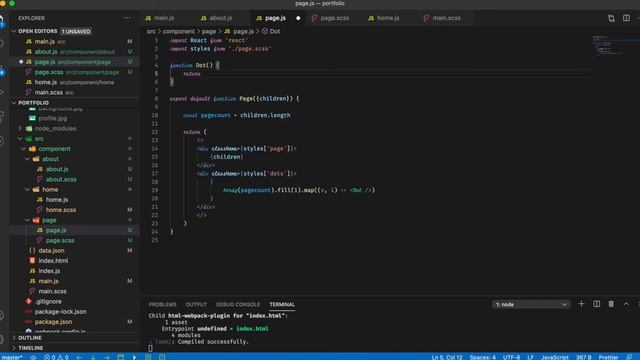This screenshot has width=640, height=360.
Task: Change line ending via LF in status bar
Action: click(x=530, y=357)
